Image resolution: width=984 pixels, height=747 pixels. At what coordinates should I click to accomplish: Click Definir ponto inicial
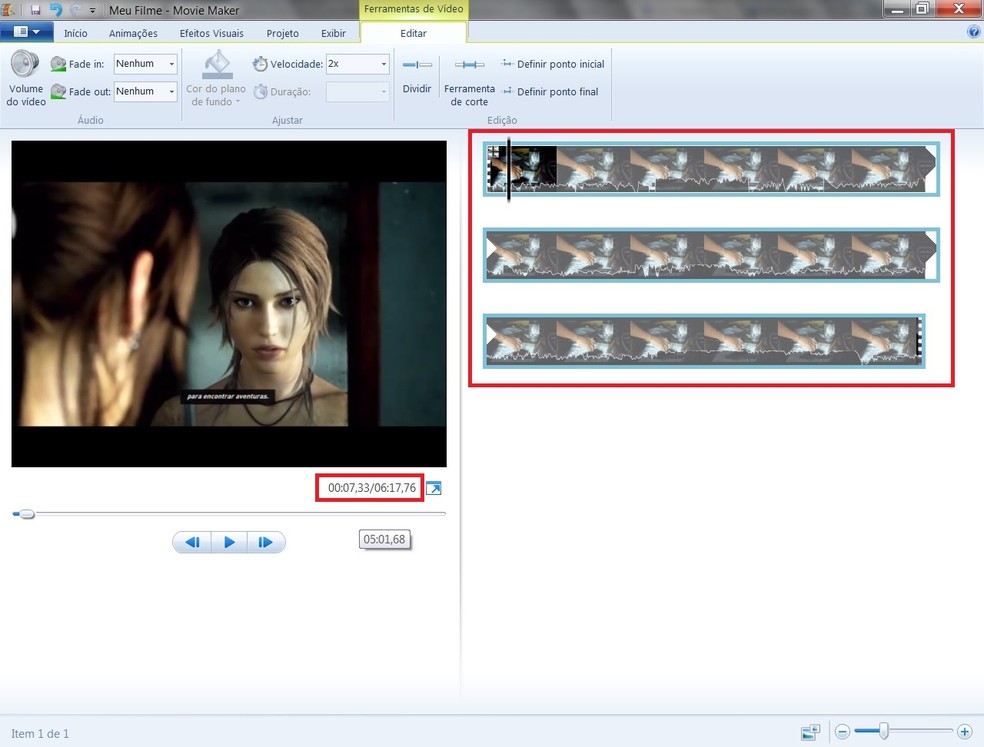point(554,64)
